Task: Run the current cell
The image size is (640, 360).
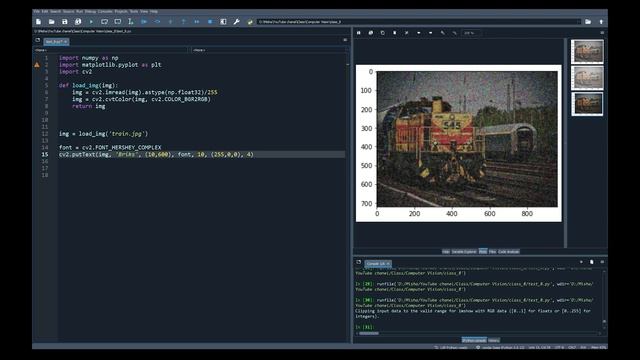Action: [104, 22]
